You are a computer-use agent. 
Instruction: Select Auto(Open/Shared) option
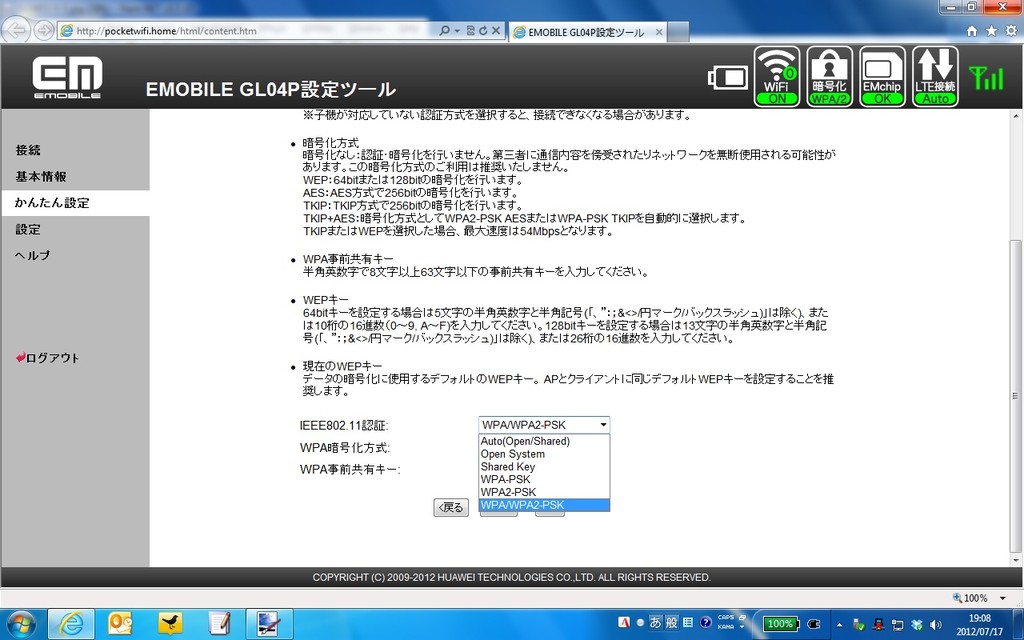tap(544, 441)
